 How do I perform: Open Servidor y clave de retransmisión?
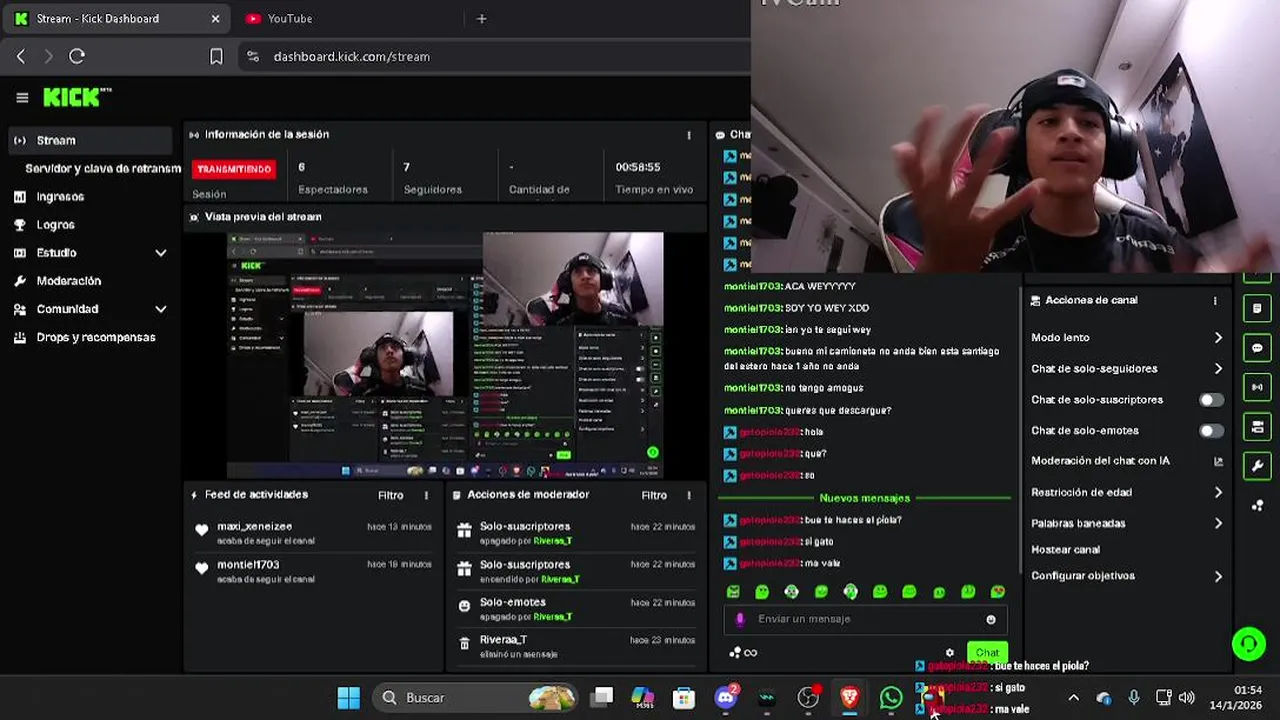coord(103,169)
